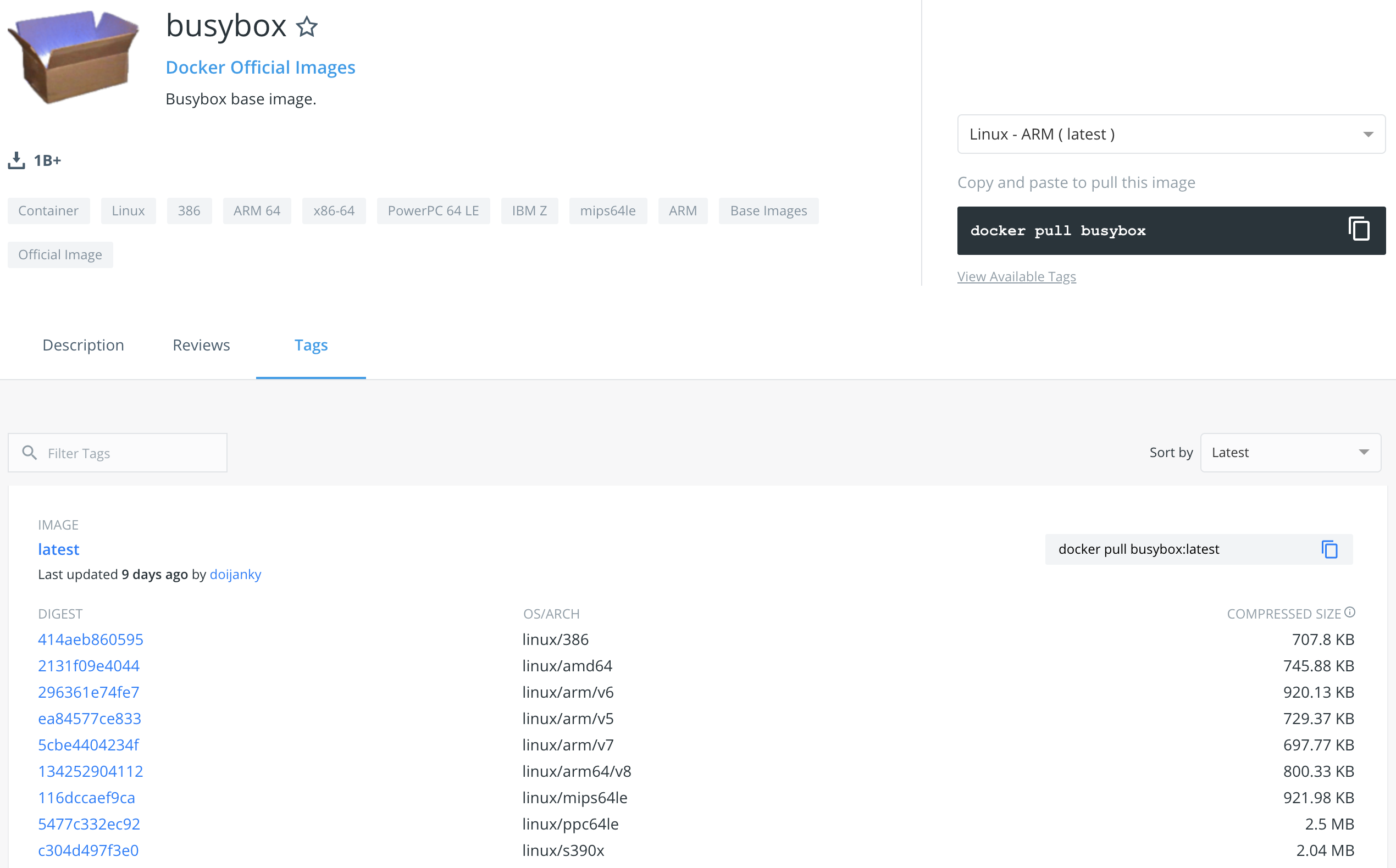The image size is (1396, 868).
Task: Open digest 2131f09e4044
Action: coord(88,666)
